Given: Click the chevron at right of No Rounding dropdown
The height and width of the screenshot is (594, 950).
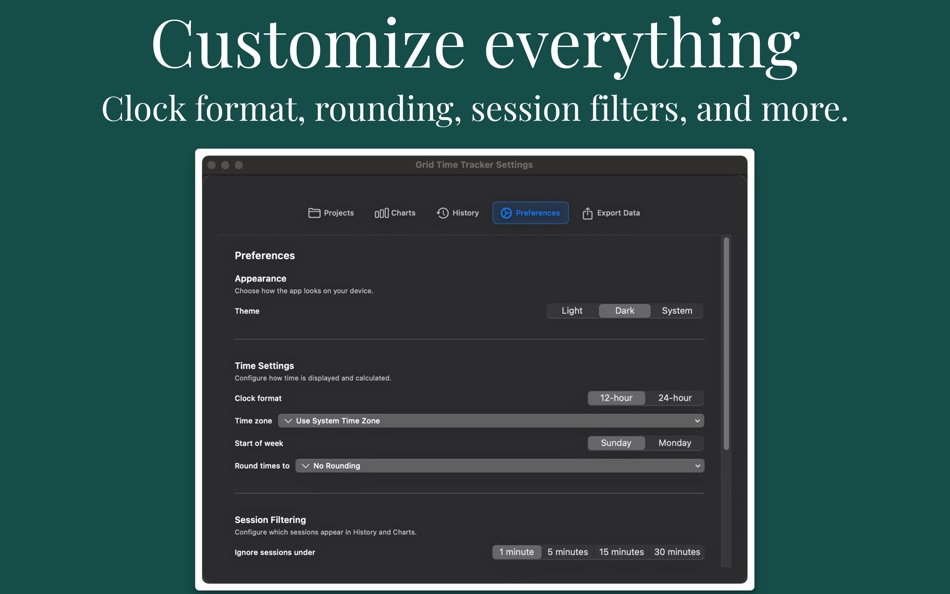Looking at the screenshot, I should click(697, 466).
